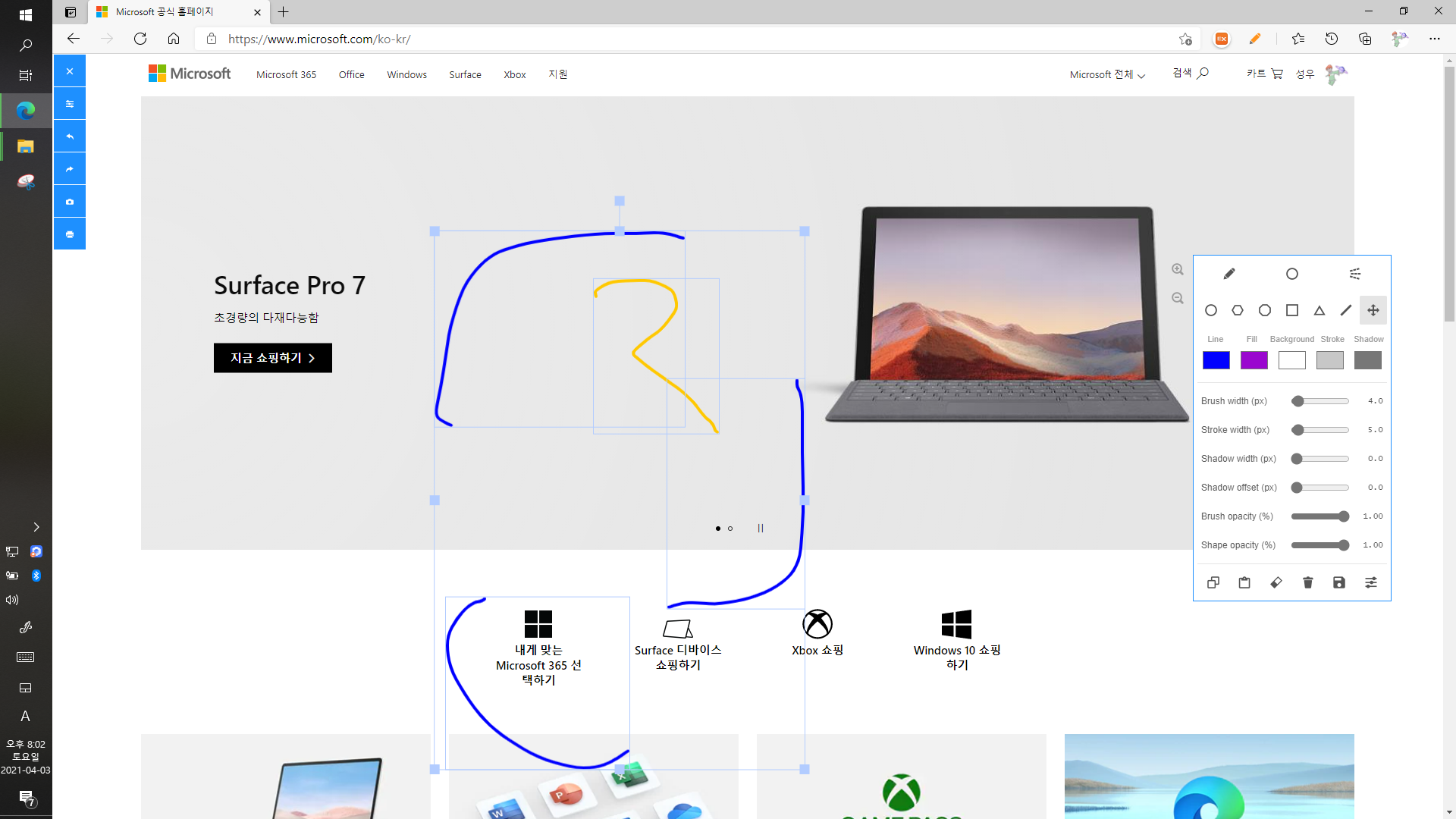The width and height of the screenshot is (1456, 819).
Task: Open the Xbox navigation menu item
Action: (514, 74)
